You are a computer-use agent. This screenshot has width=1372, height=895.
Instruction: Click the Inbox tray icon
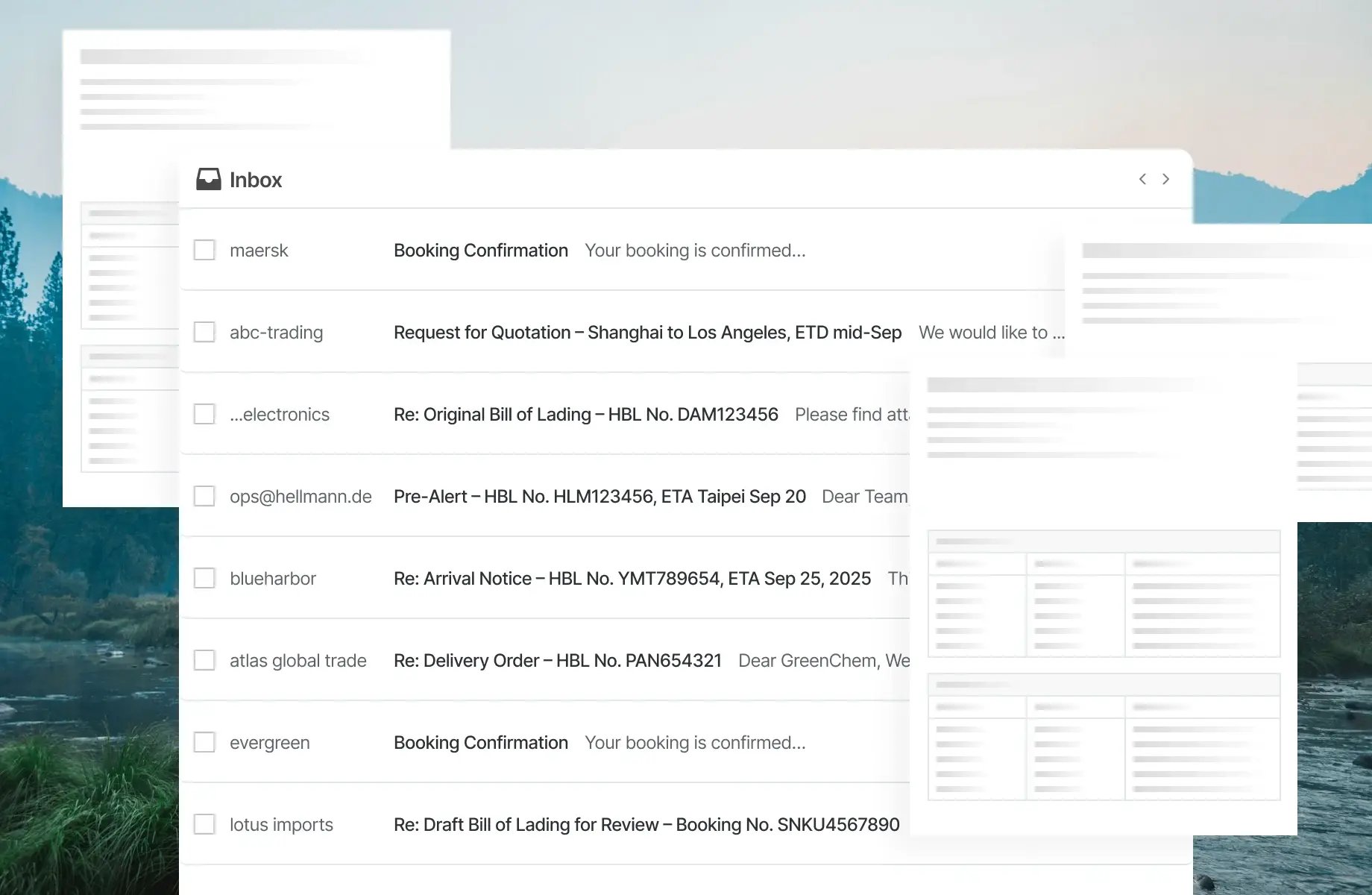point(208,180)
